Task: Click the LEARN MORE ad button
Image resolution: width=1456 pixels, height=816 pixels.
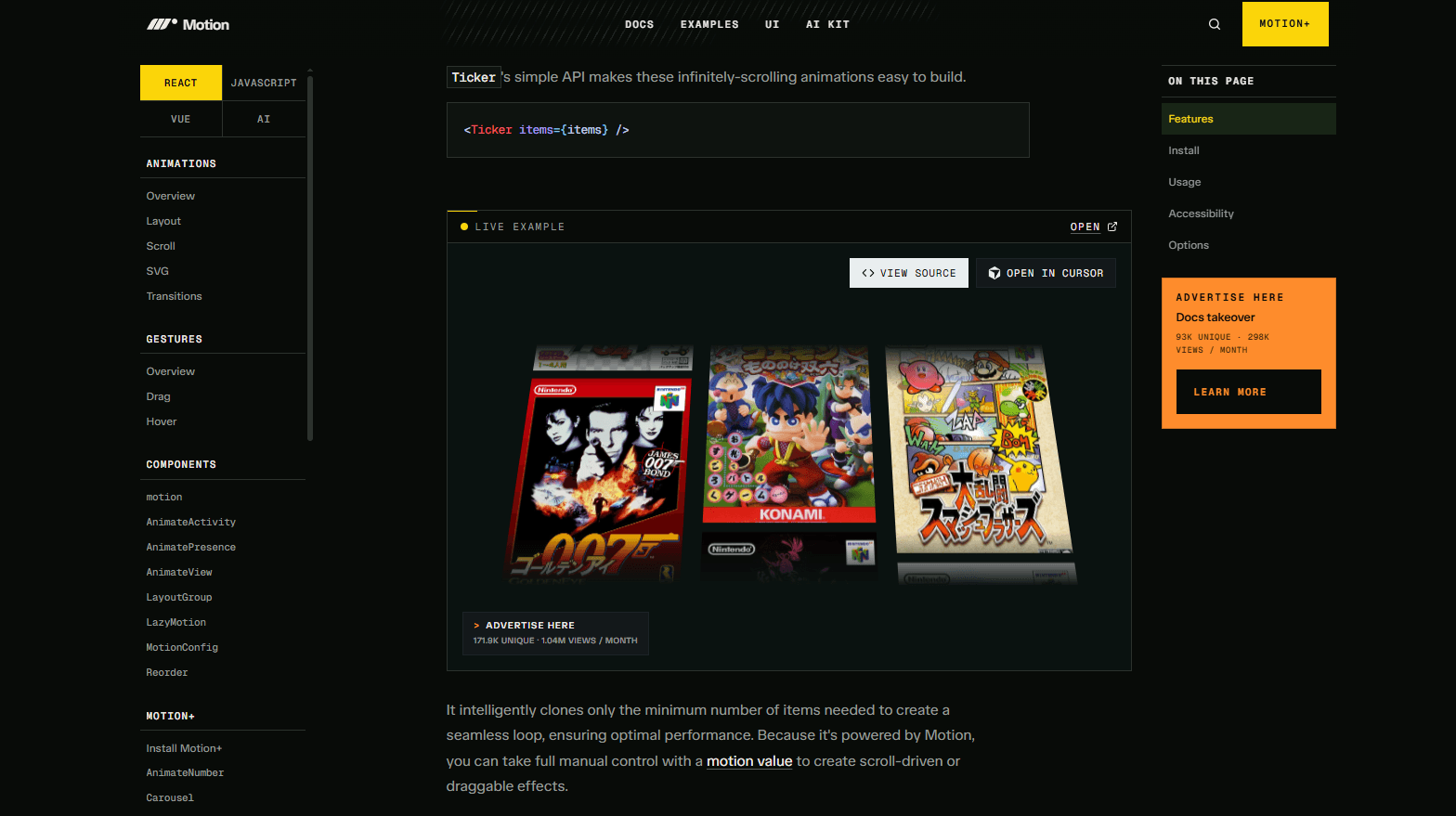Action: point(1249,392)
